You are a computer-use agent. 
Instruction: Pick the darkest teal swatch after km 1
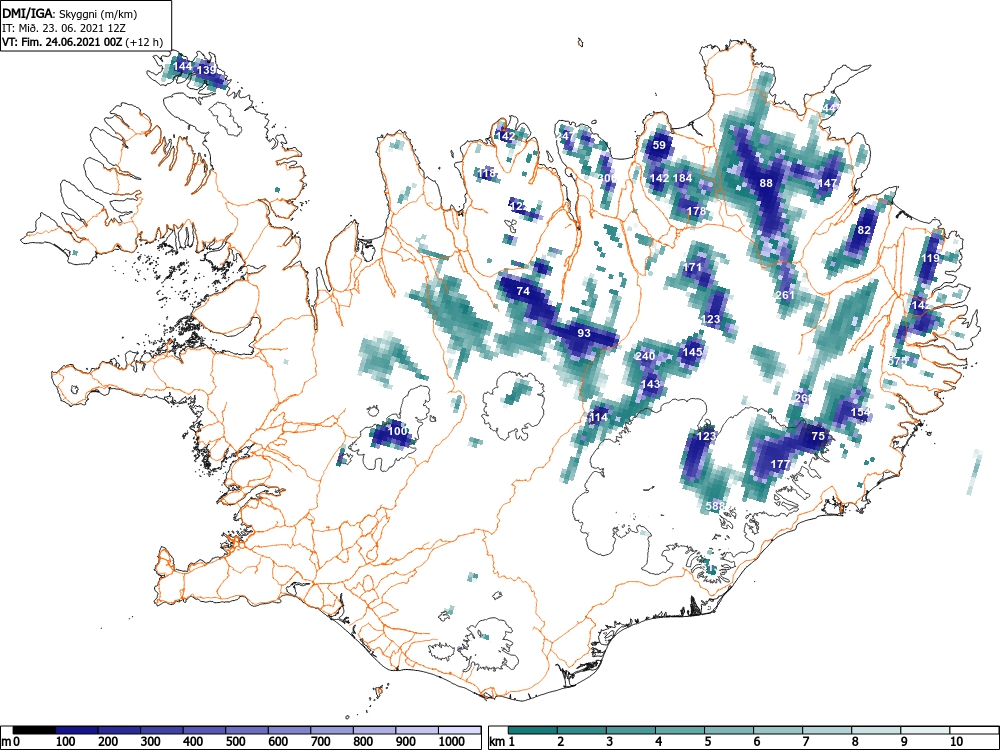click(x=533, y=730)
